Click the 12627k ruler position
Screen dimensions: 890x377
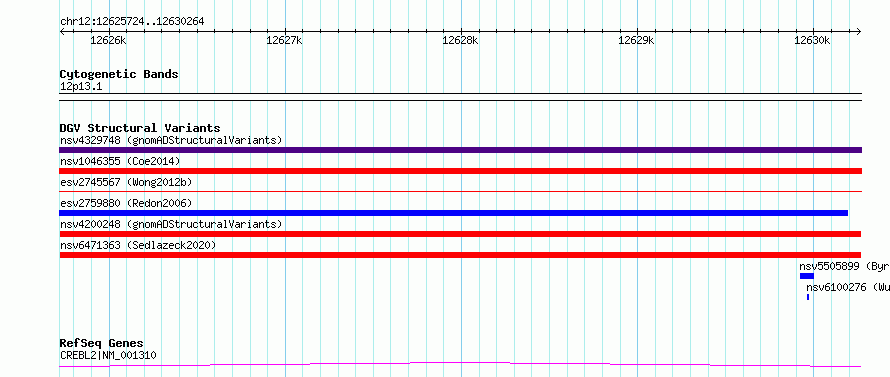tap(284, 40)
